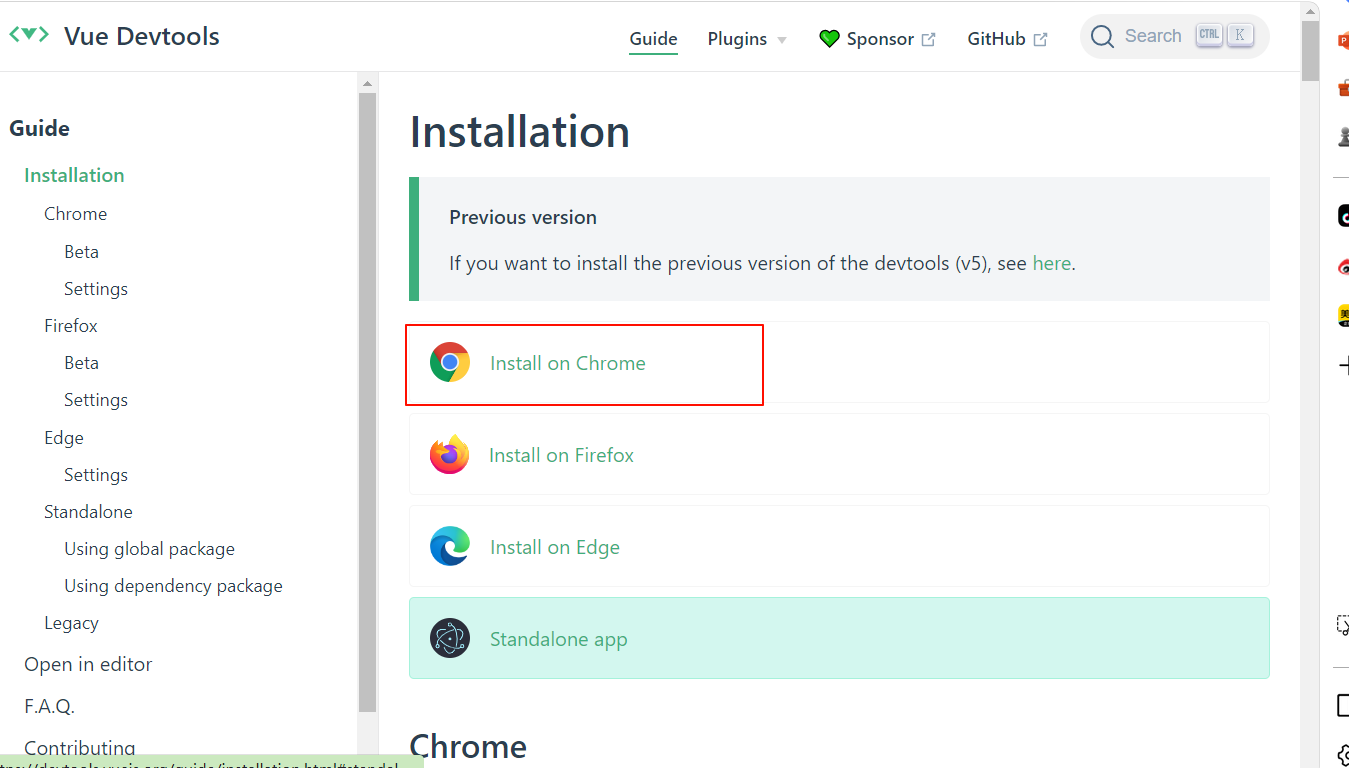Go to Chrome section in the sidebar
Image resolution: width=1349 pixels, height=768 pixels.
coord(75,214)
